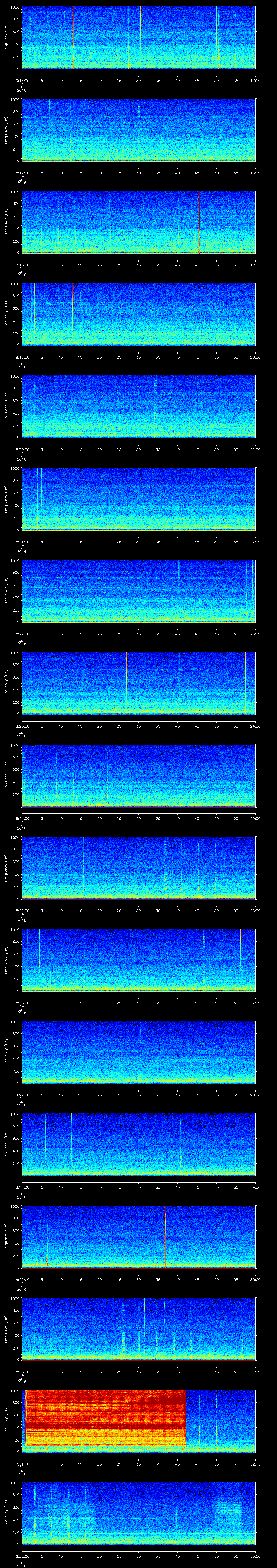Click the "8:26:00" start time label
Viewport: 277px width, 1568px height.
[x=22, y=1003]
